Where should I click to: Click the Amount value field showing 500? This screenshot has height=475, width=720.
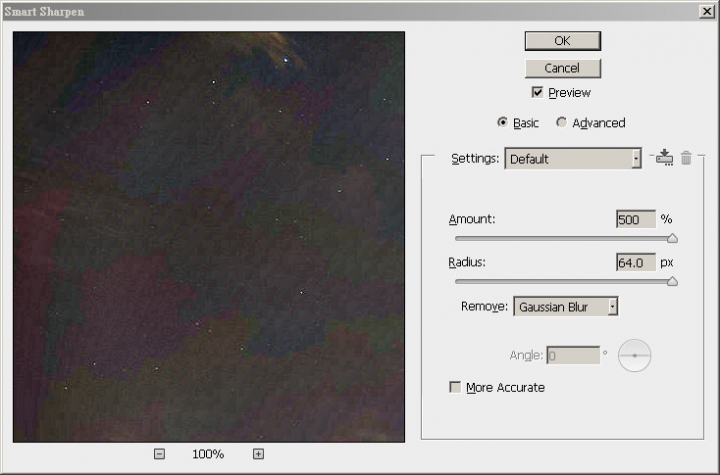point(636,219)
